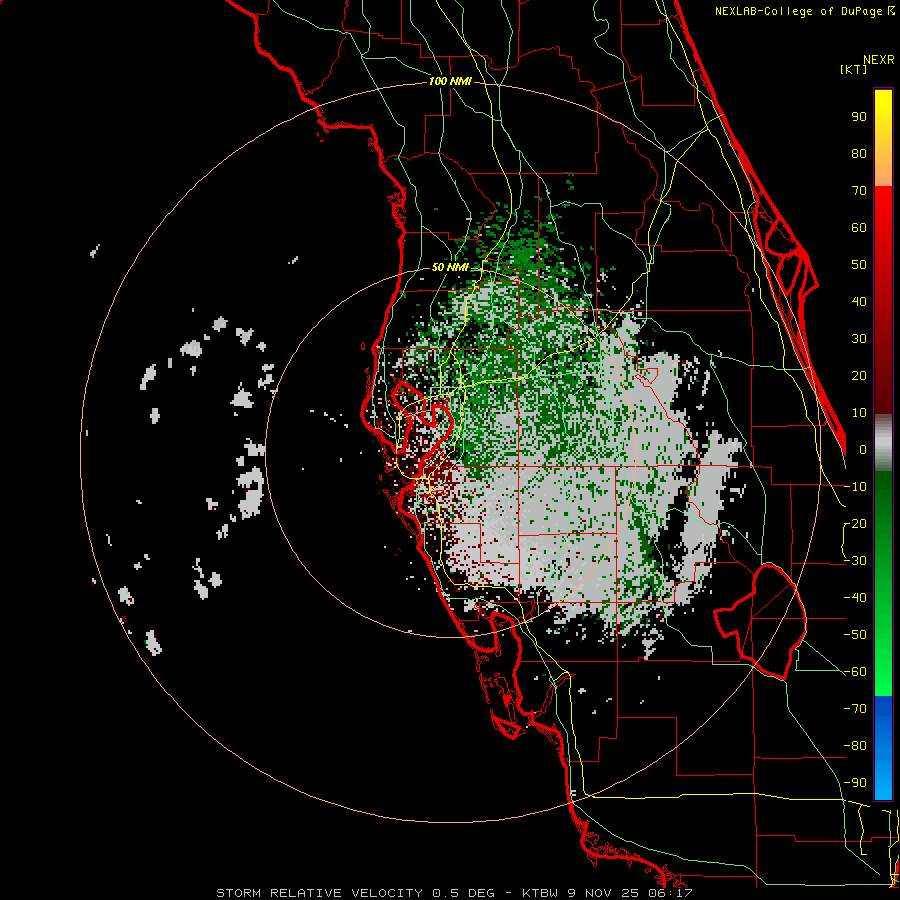Viewport: 900px width, 900px height.
Task: Click the -50 scale label
Action: pos(855,635)
